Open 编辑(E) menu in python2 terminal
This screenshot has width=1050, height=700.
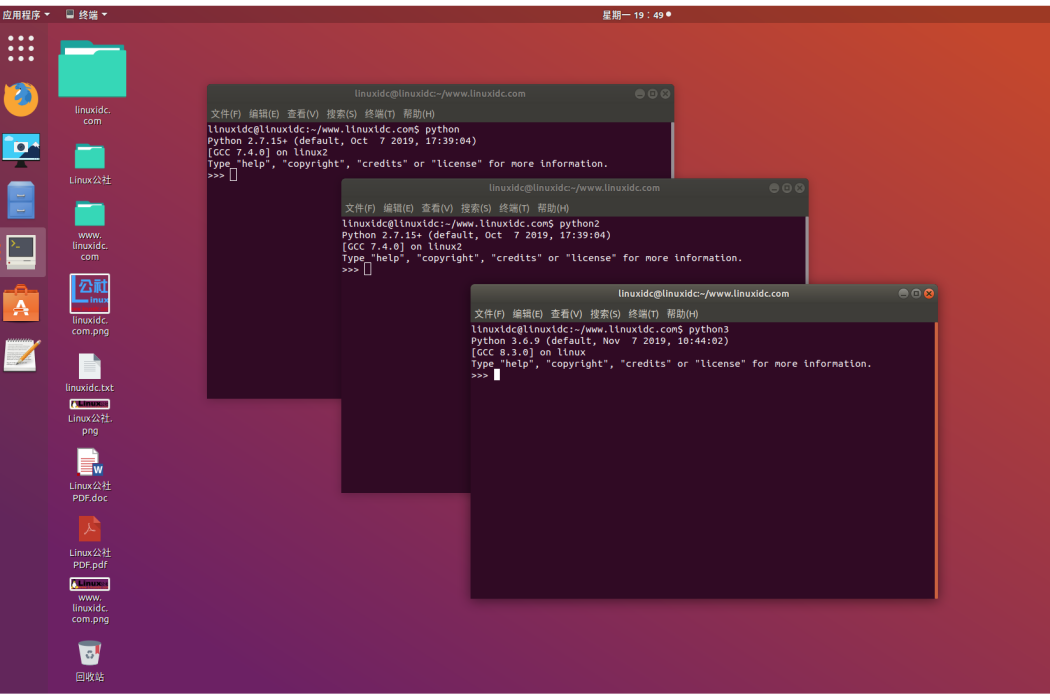pyautogui.click(x=398, y=208)
